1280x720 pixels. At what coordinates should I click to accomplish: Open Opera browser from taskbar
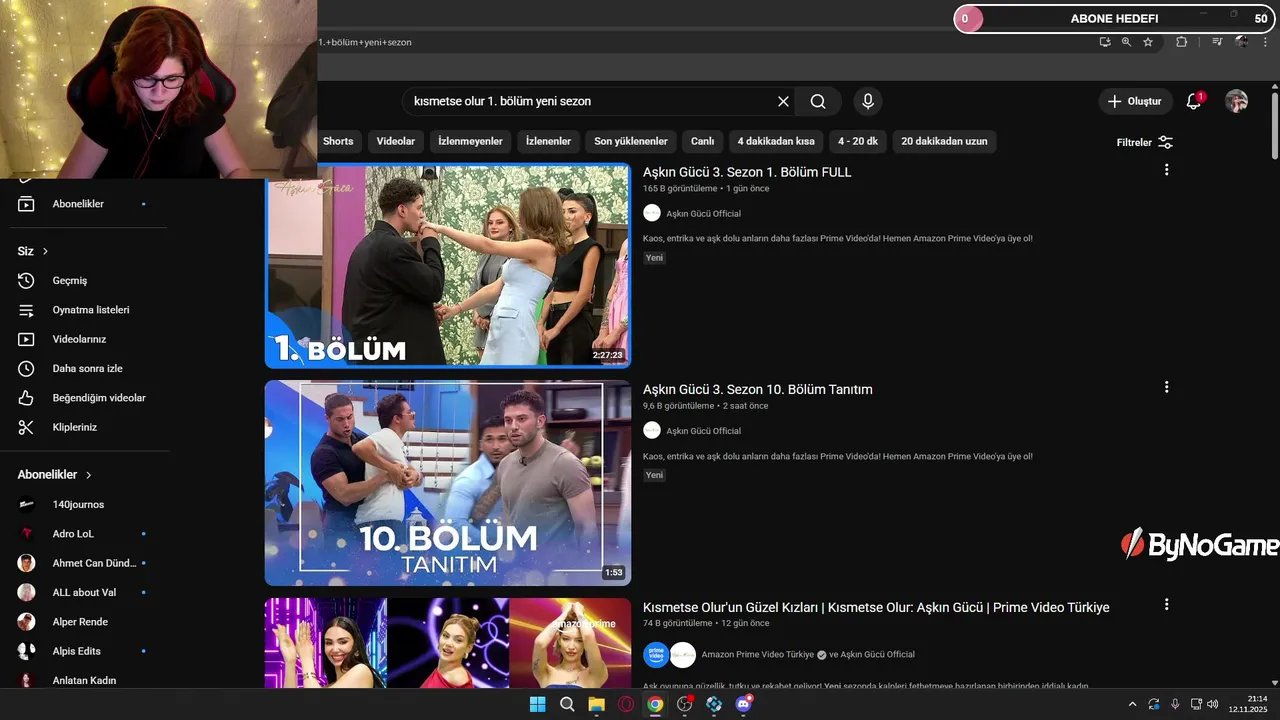click(626, 704)
